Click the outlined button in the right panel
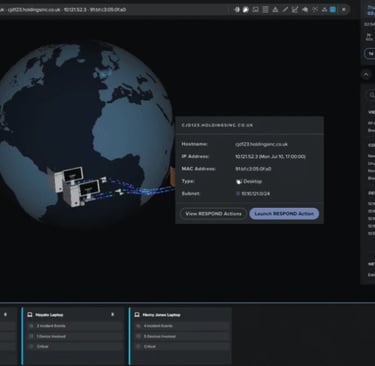 370,54
